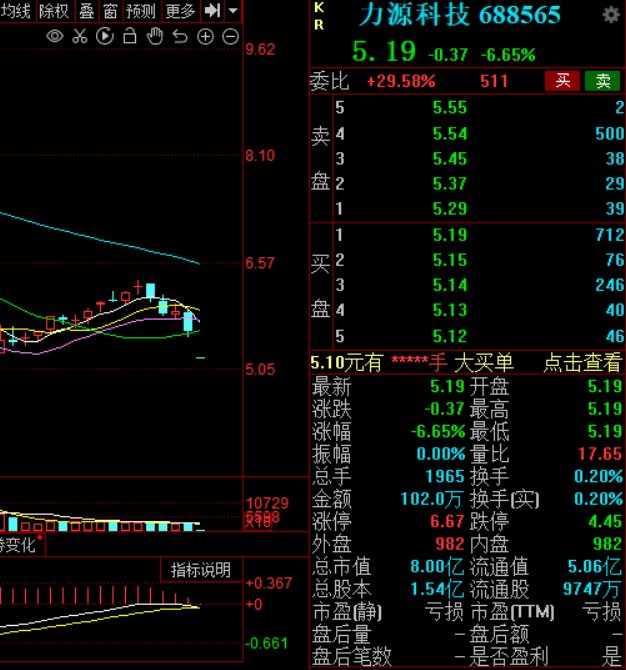
Task: Click the 跌停 price 4.45
Action: pos(605,521)
